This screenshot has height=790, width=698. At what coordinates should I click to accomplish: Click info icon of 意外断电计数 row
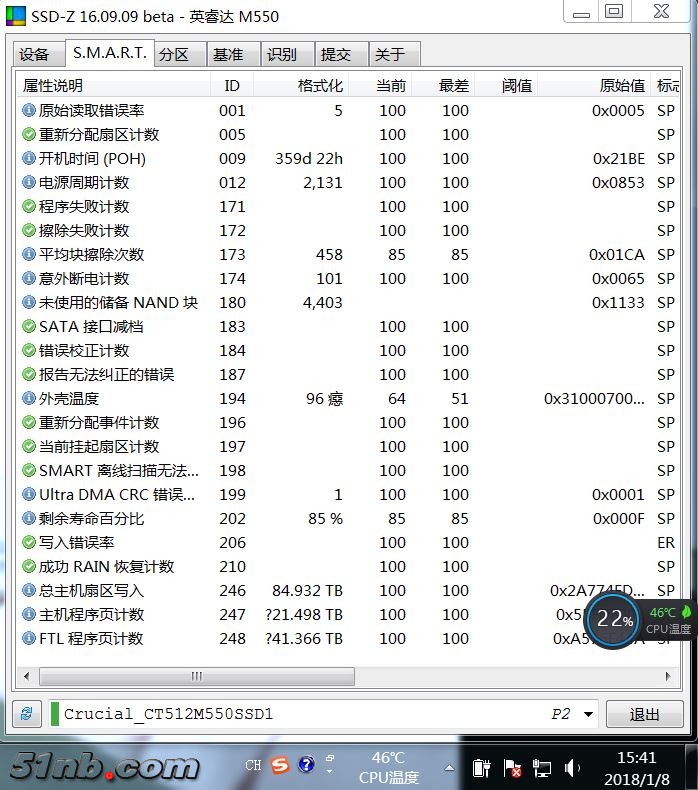[29, 278]
